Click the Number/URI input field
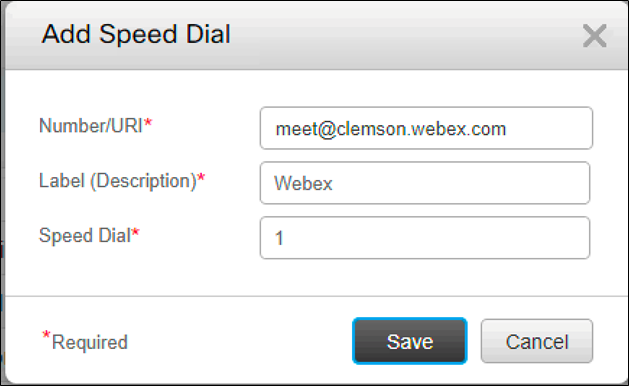The image size is (629, 386). click(426, 128)
